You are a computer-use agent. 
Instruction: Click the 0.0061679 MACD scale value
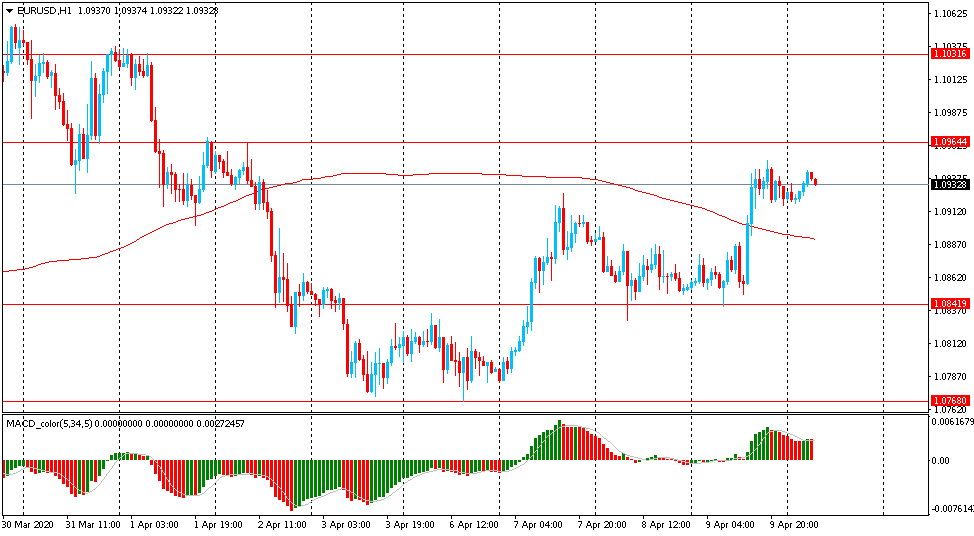point(951,422)
